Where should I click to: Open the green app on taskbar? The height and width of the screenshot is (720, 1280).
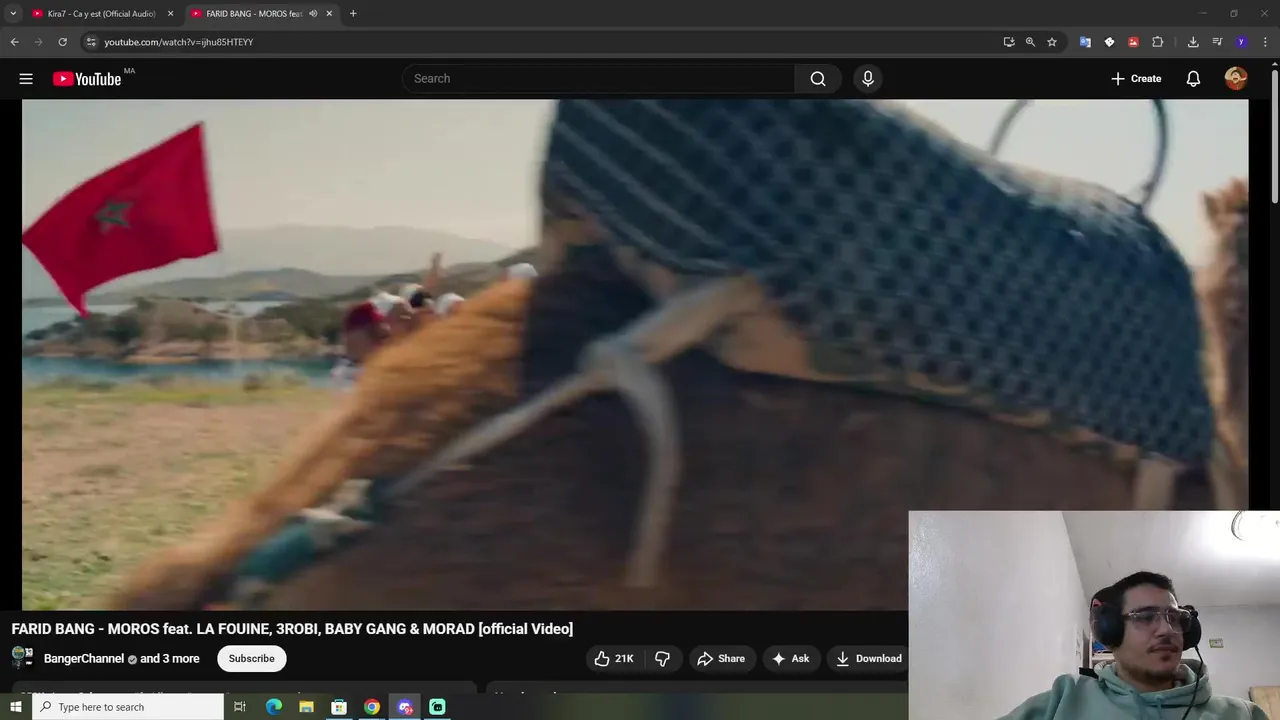(437, 707)
